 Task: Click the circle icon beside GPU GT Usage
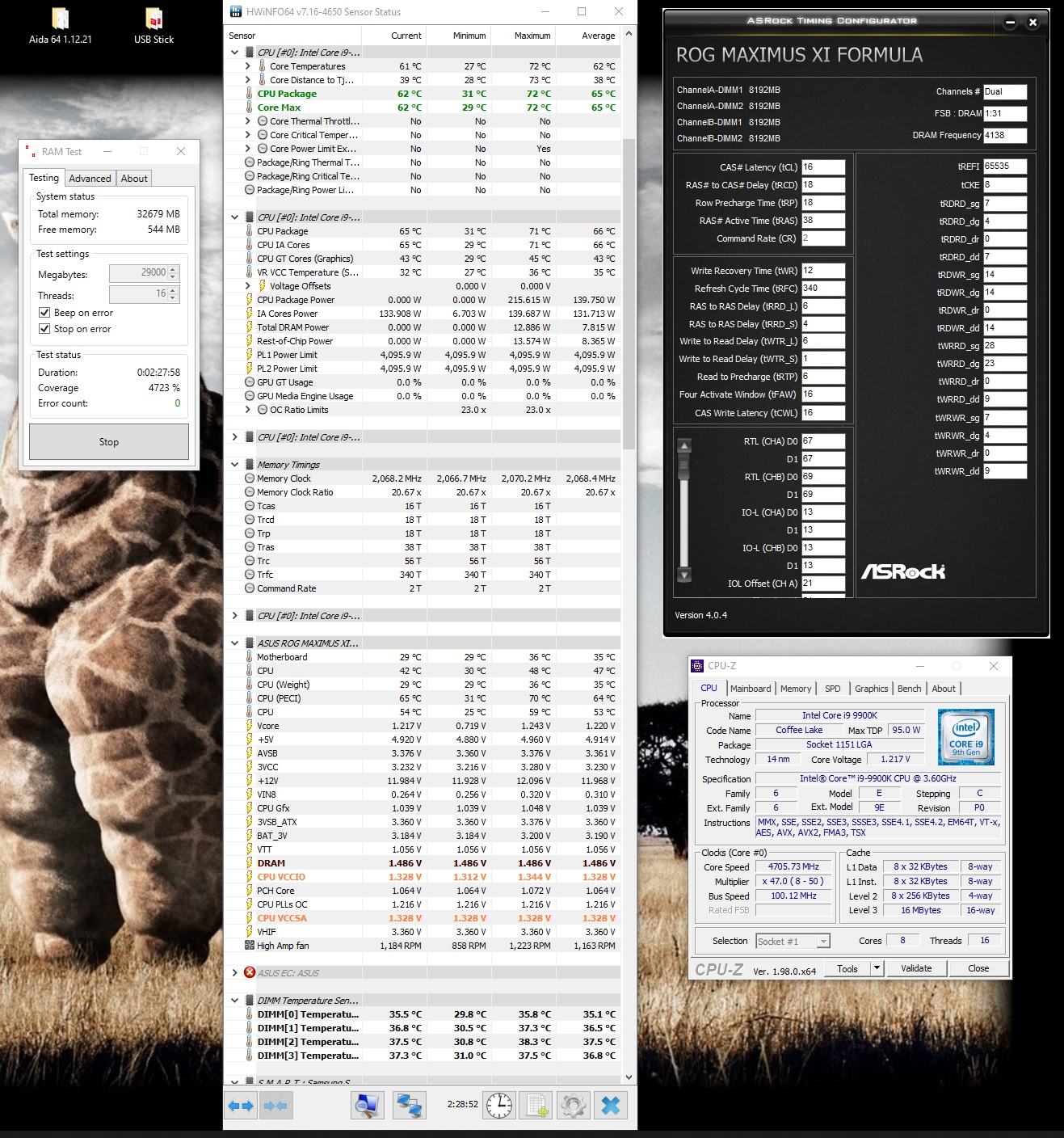point(250,382)
